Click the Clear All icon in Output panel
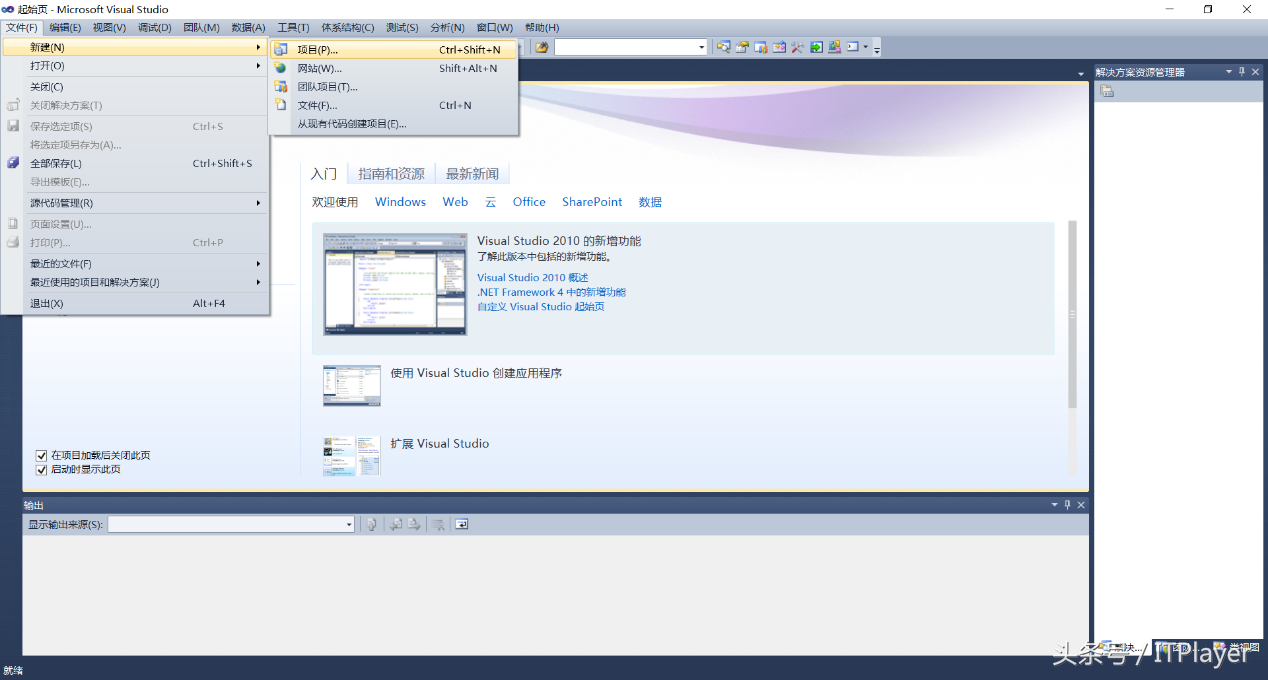The image size is (1268, 680). (x=438, y=524)
